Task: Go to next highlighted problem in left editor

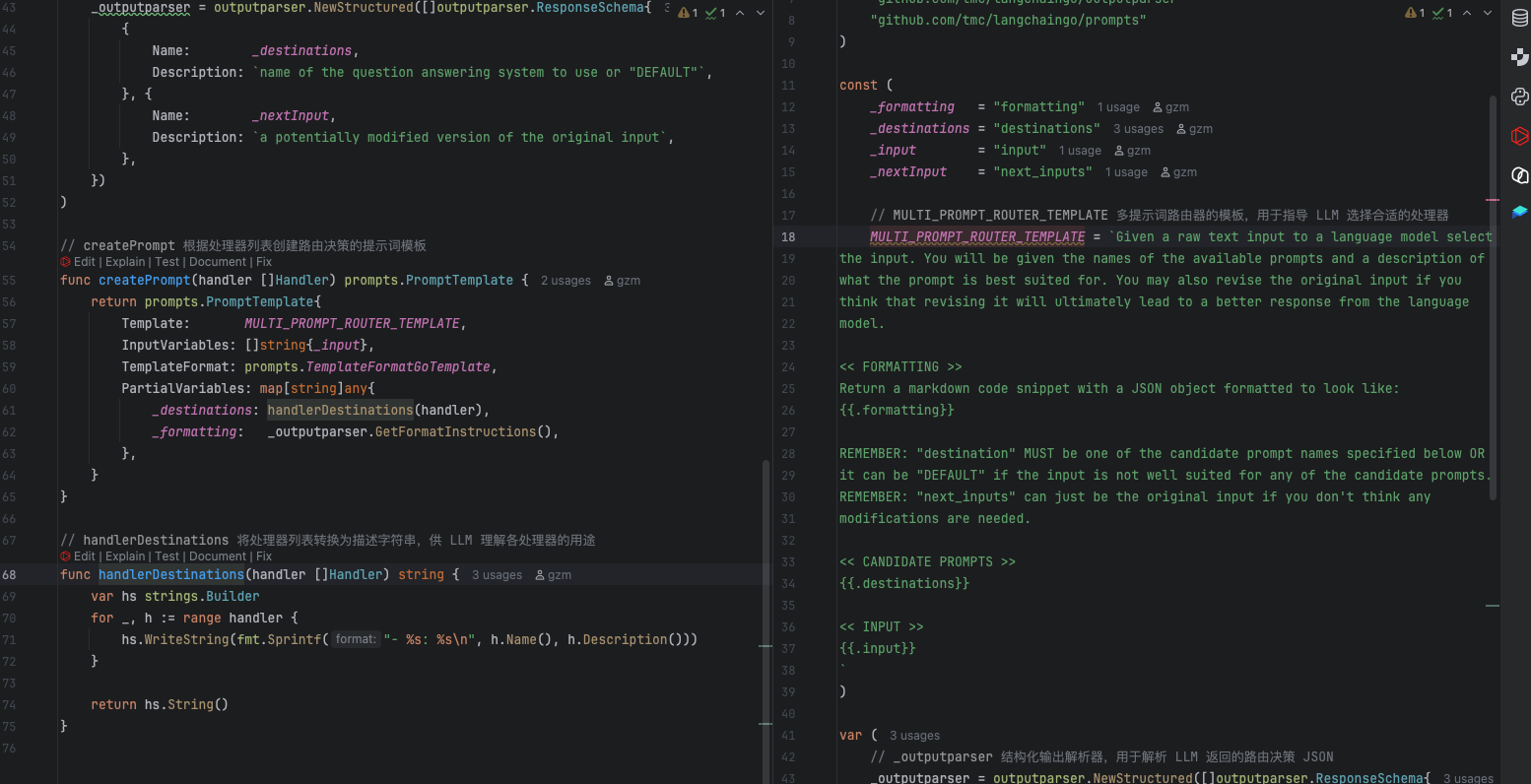Action: [761, 13]
